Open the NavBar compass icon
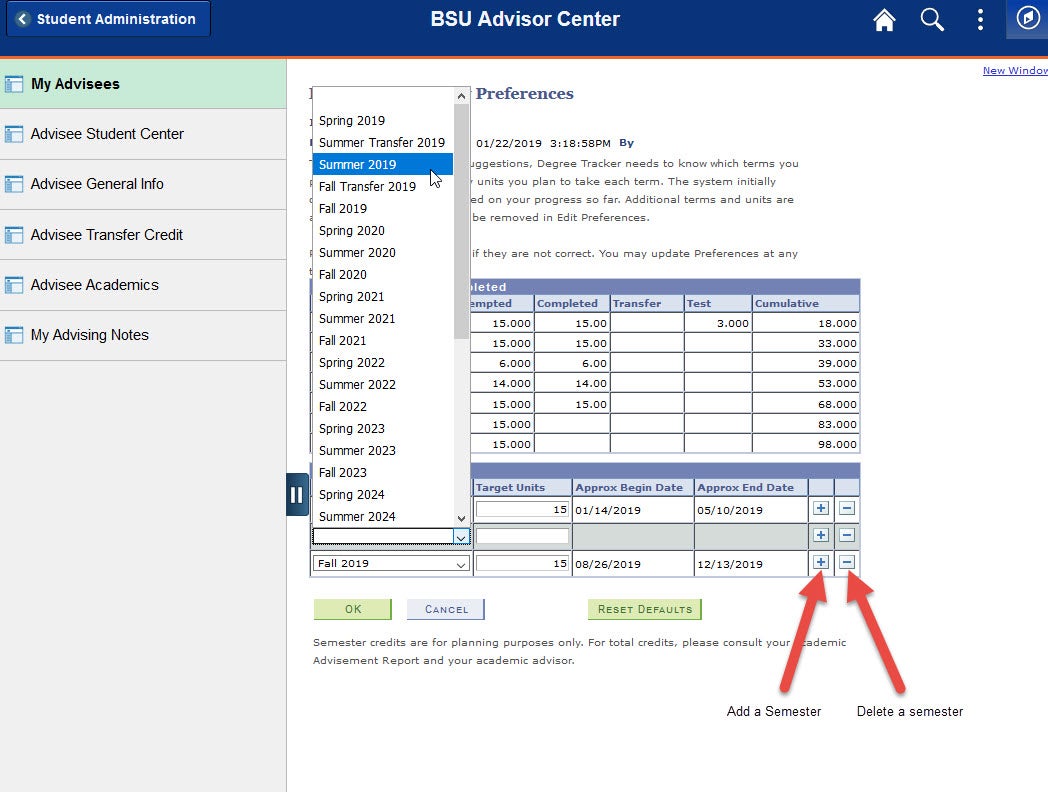The height and width of the screenshot is (792, 1048). [1028, 18]
